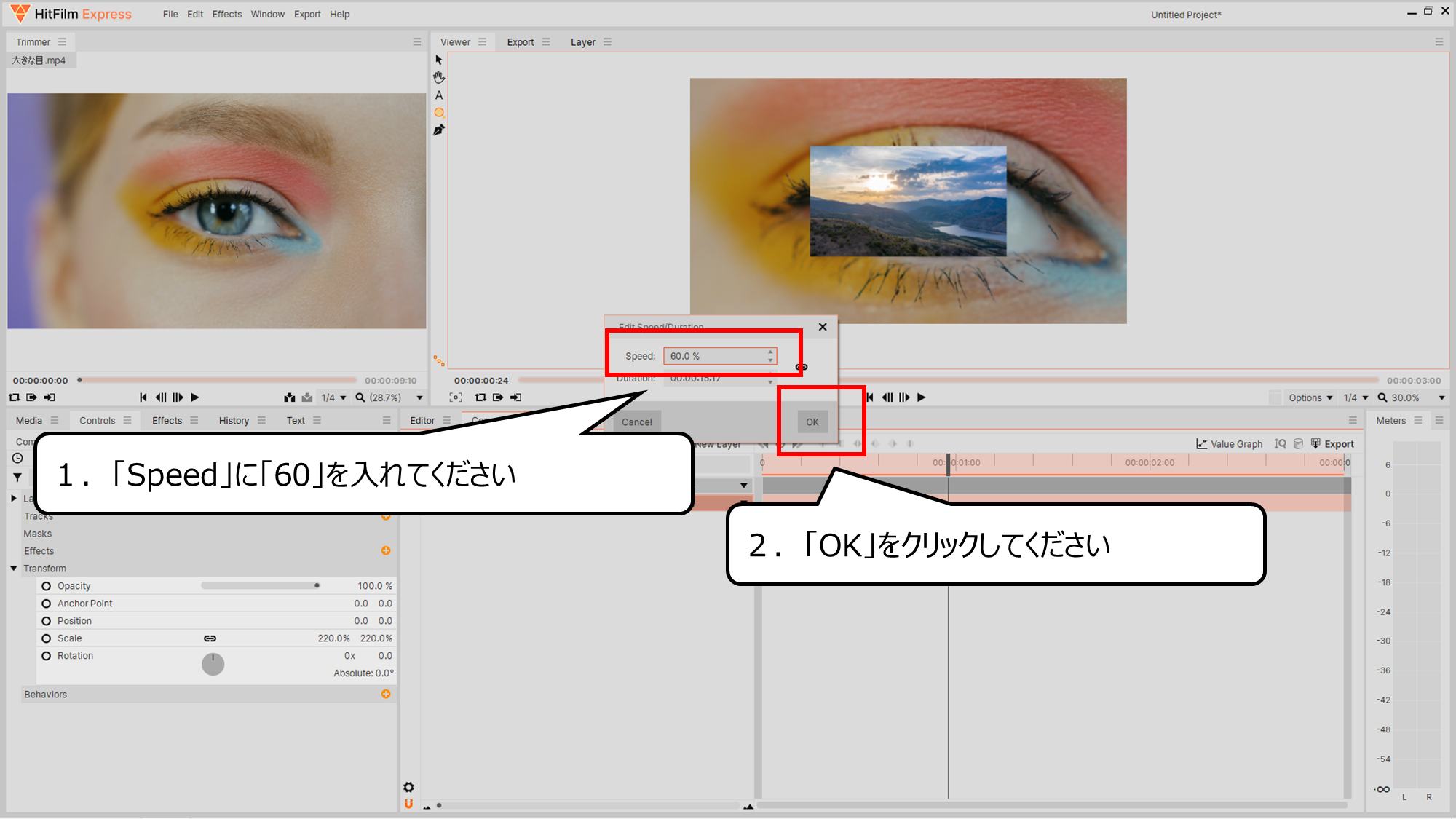Collapse the Transform section
Image resolution: width=1456 pixels, height=819 pixels.
[14, 568]
